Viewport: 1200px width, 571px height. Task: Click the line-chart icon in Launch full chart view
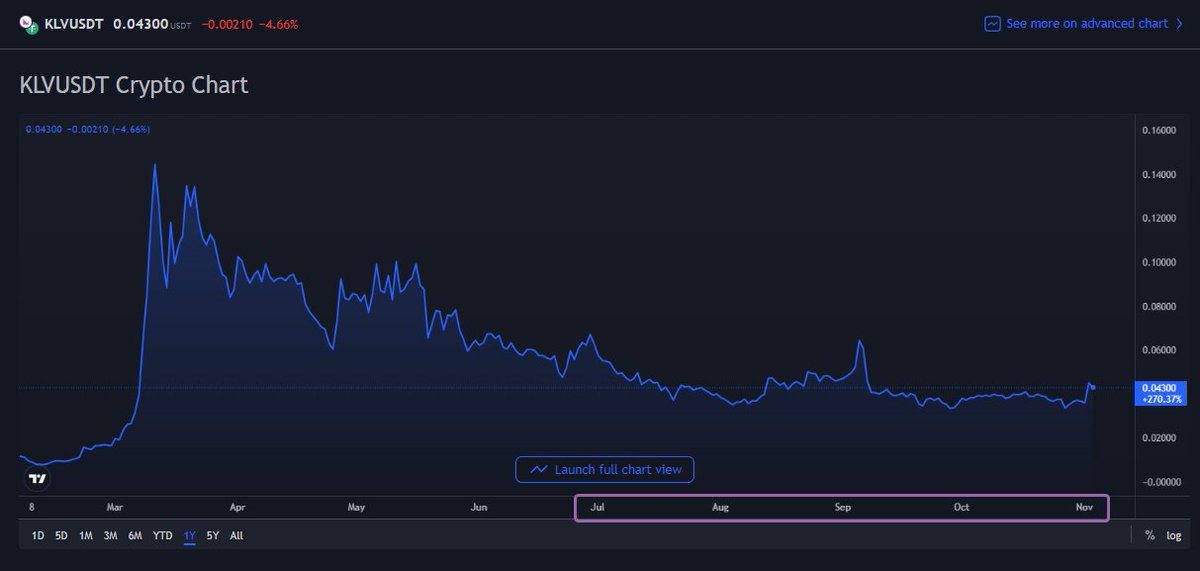pos(539,469)
